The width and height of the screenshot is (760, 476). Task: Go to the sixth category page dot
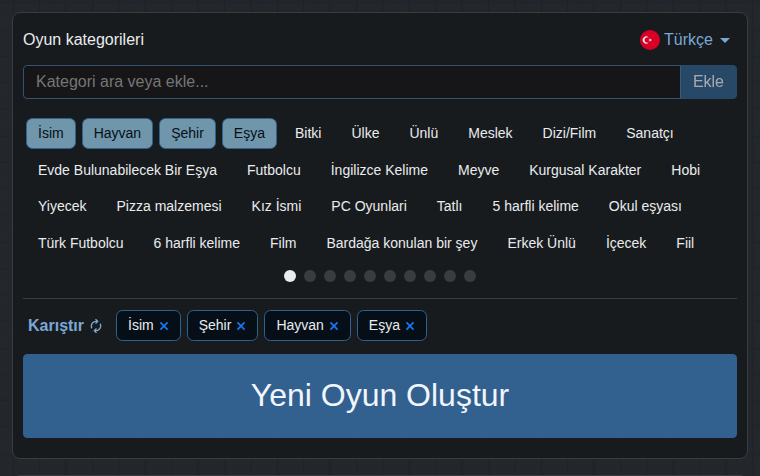(390, 276)
